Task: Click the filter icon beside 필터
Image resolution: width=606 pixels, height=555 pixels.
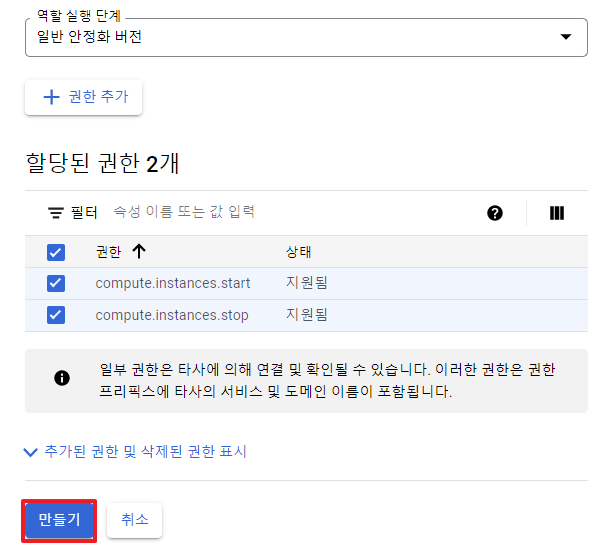Action: pos(56,213)
